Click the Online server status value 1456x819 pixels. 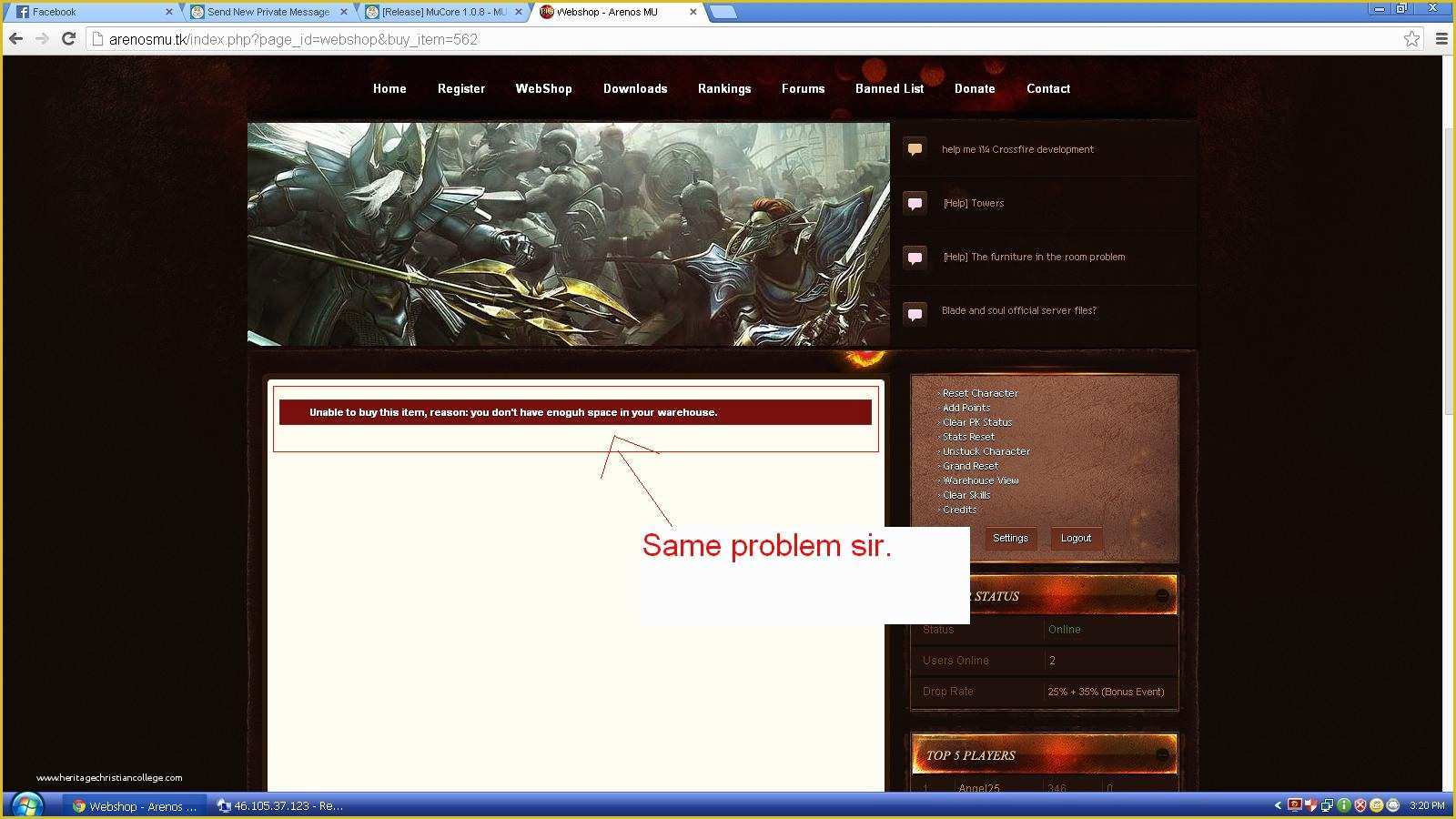click(1064, 630)
